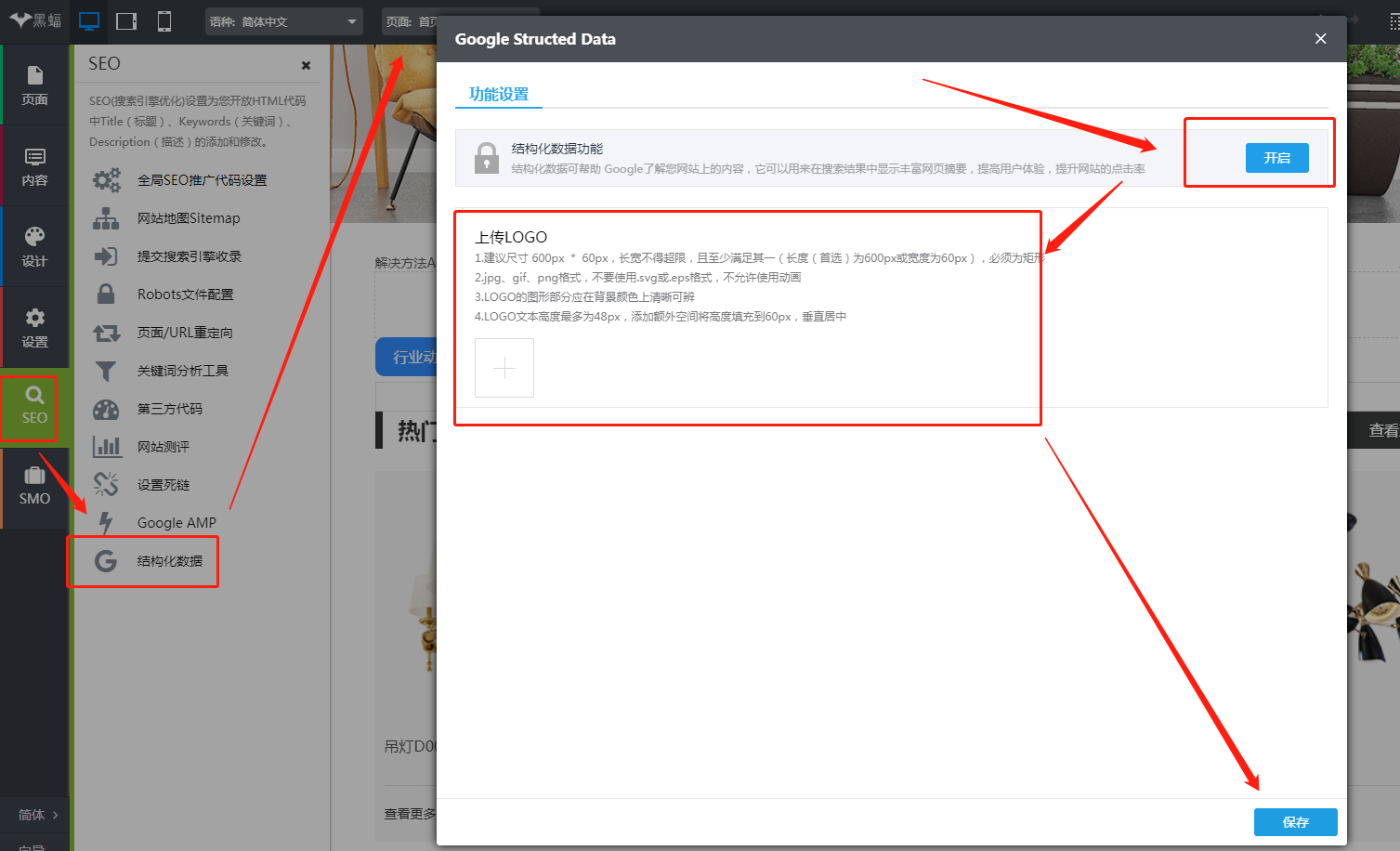Open the 页面 page selector dropdown
The height and width of the screenshot is (851, 1400).
tap(410, 21)
